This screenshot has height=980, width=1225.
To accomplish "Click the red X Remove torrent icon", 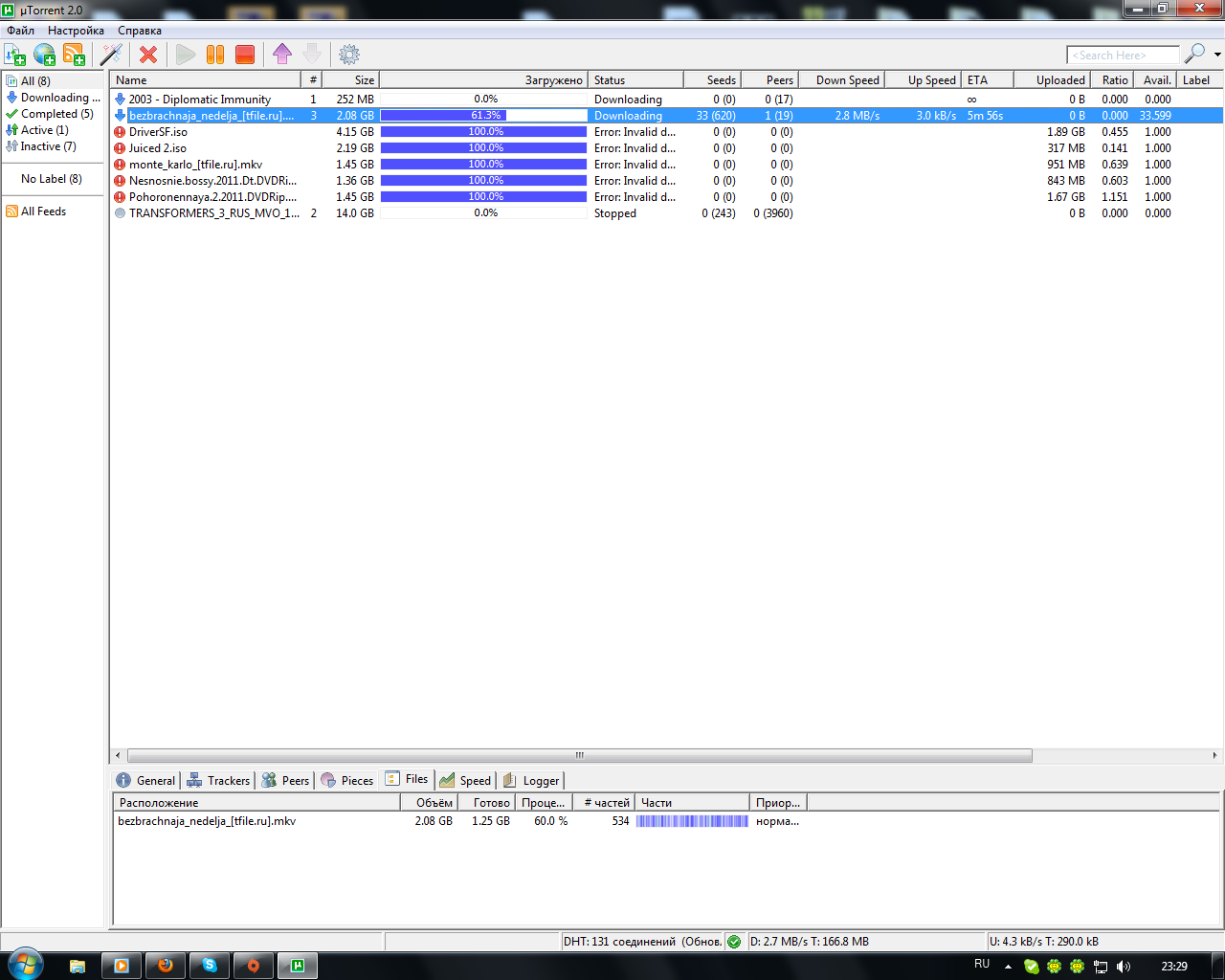I will point(148,55).
